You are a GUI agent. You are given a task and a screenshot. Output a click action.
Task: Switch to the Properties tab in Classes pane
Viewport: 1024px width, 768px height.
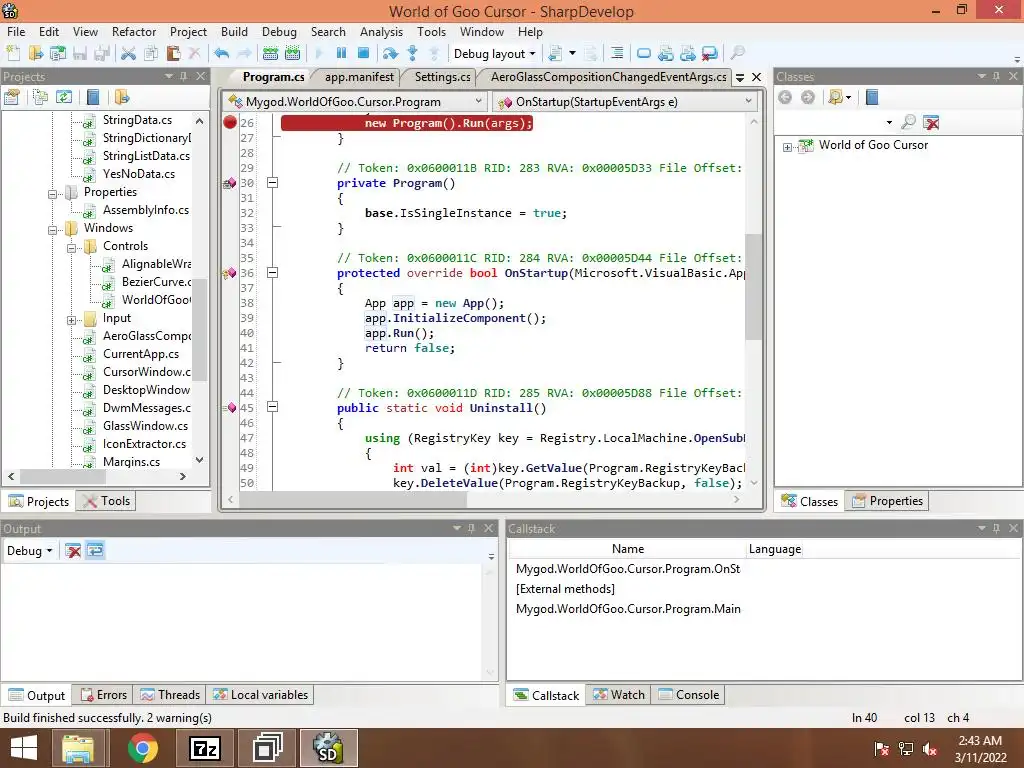click(887, 501)
